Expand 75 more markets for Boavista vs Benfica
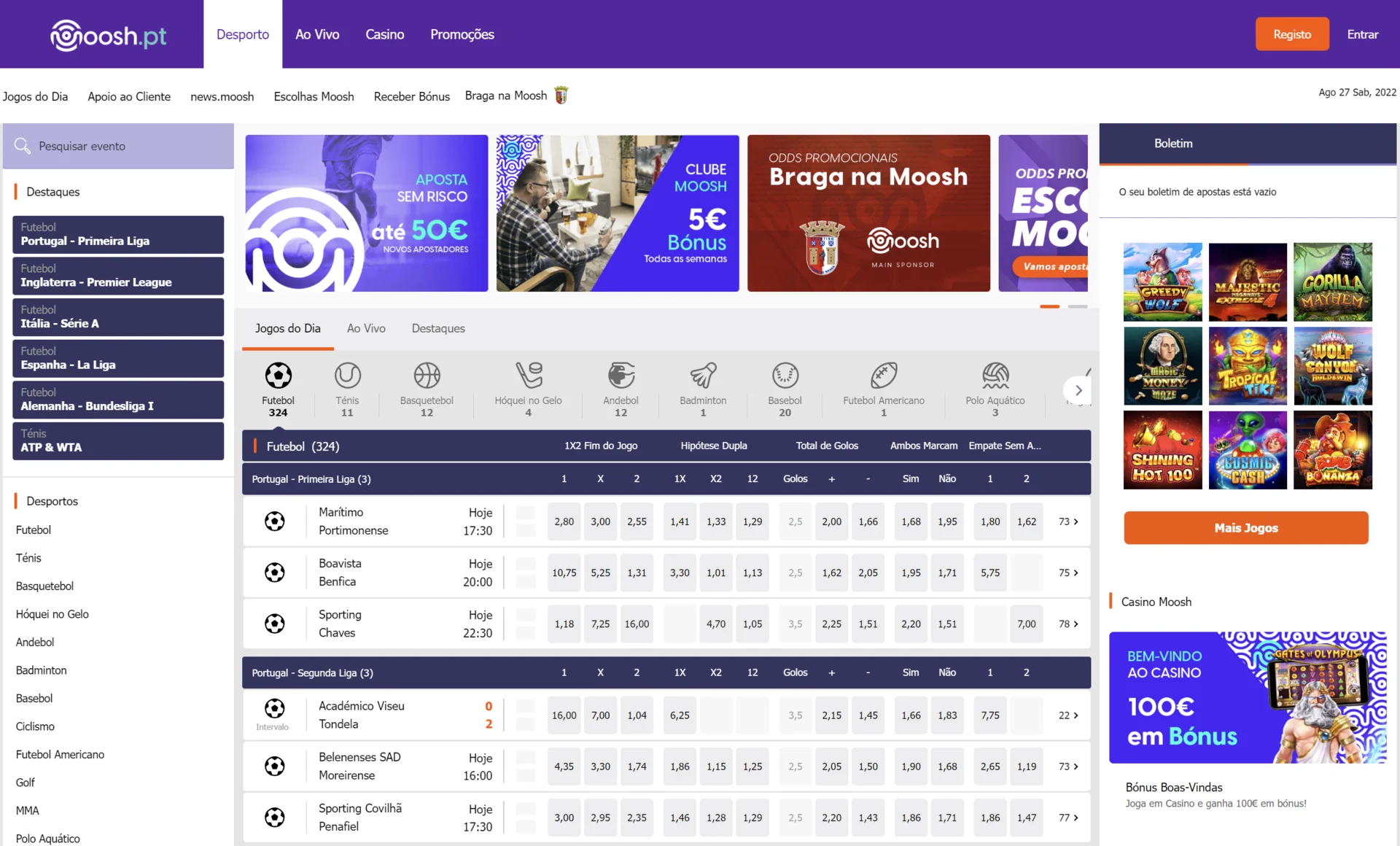 (x=1068, y=573)
